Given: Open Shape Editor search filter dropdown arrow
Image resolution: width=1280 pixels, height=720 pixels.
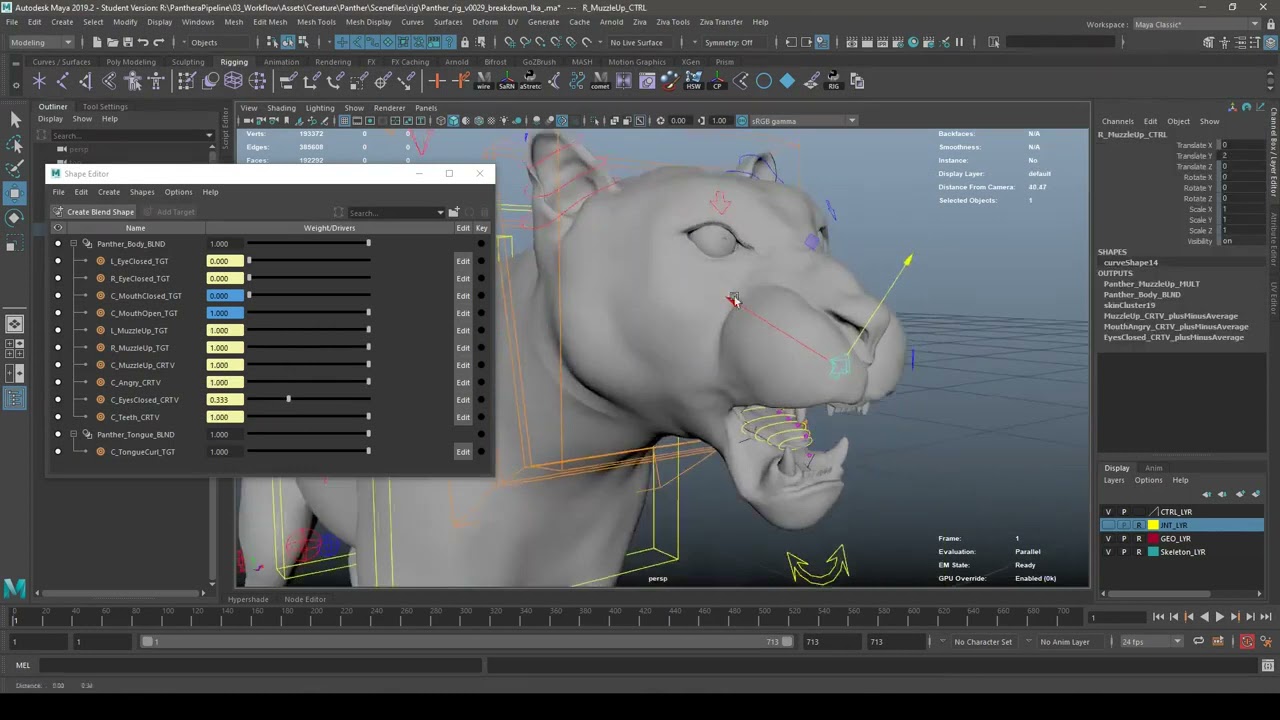Looking at the screenshot, I should [x=440, y=212].
